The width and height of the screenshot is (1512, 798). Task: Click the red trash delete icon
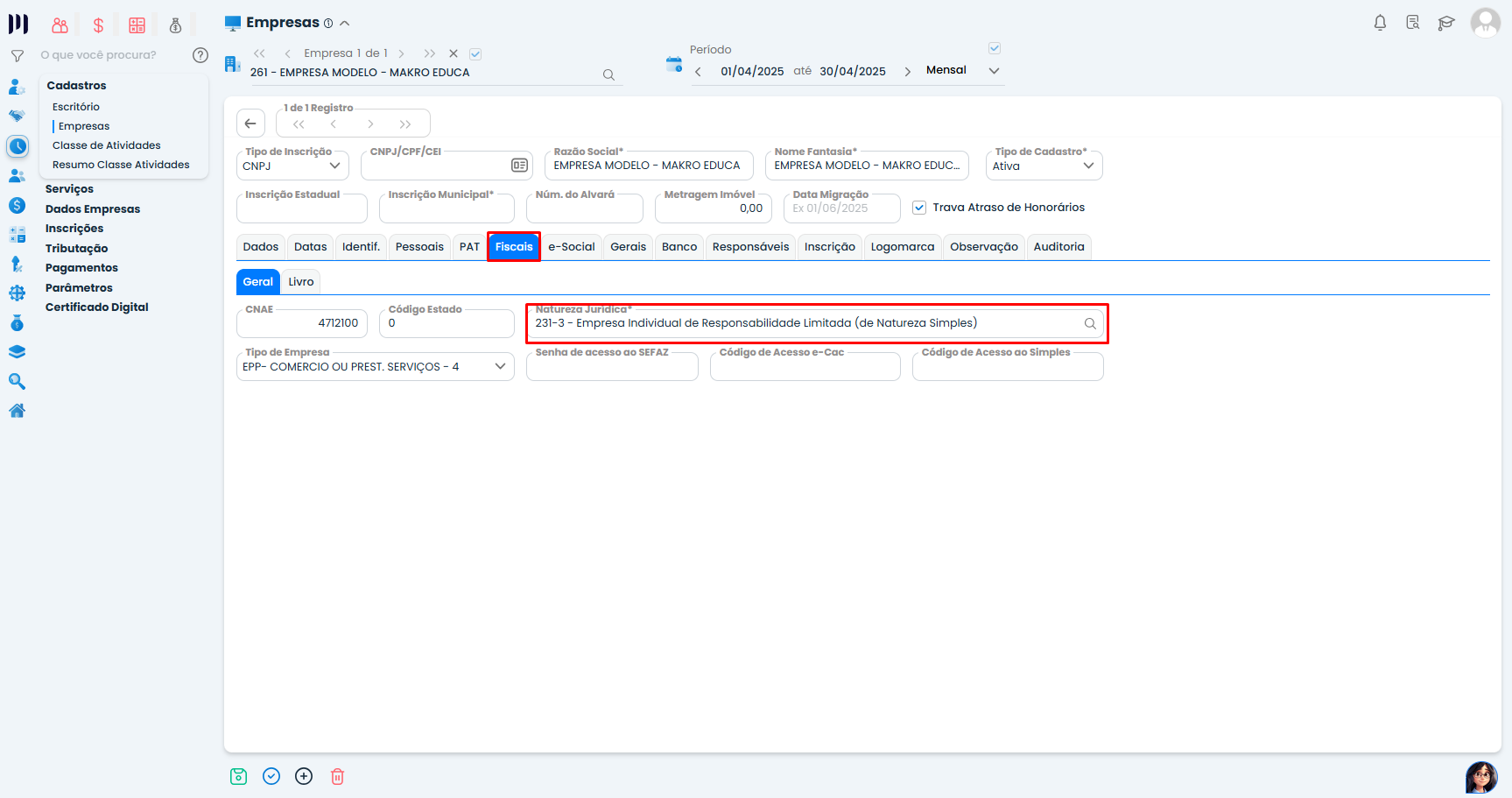(337, 776)
